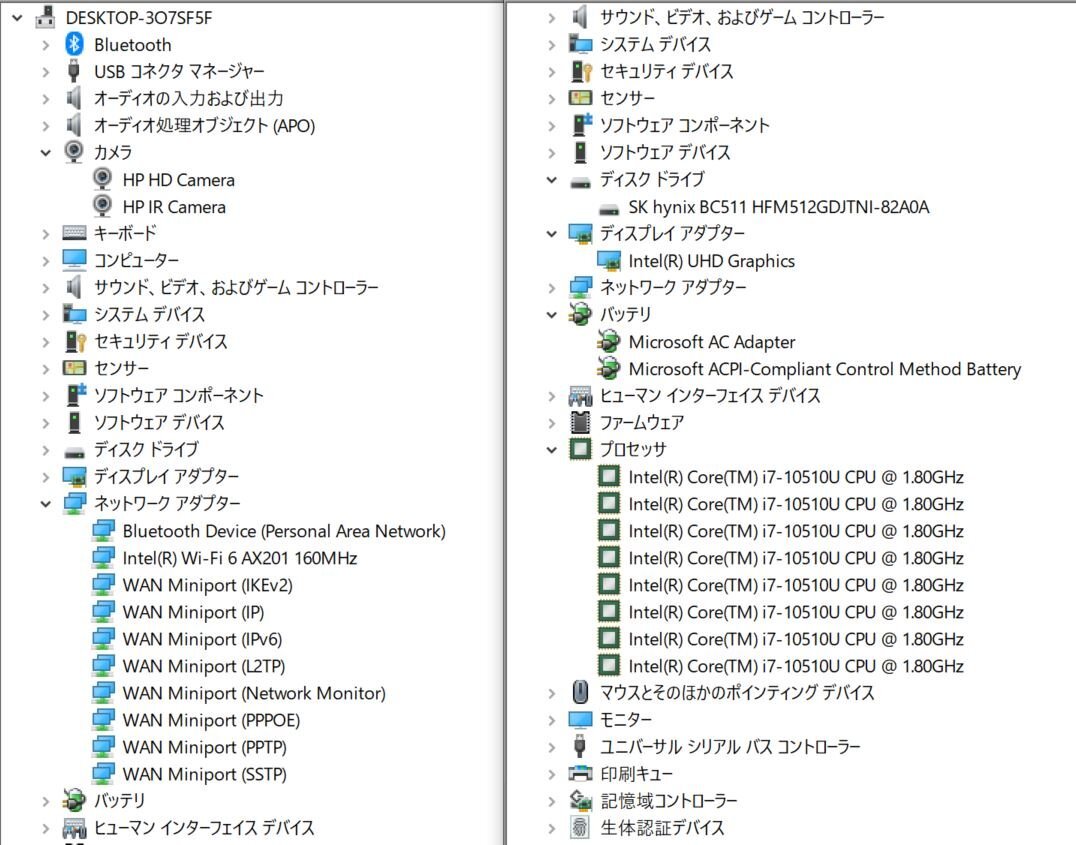Click the プロセッサ category CPU icon
The image size is (1076, 845).
[x=581, y=449]
